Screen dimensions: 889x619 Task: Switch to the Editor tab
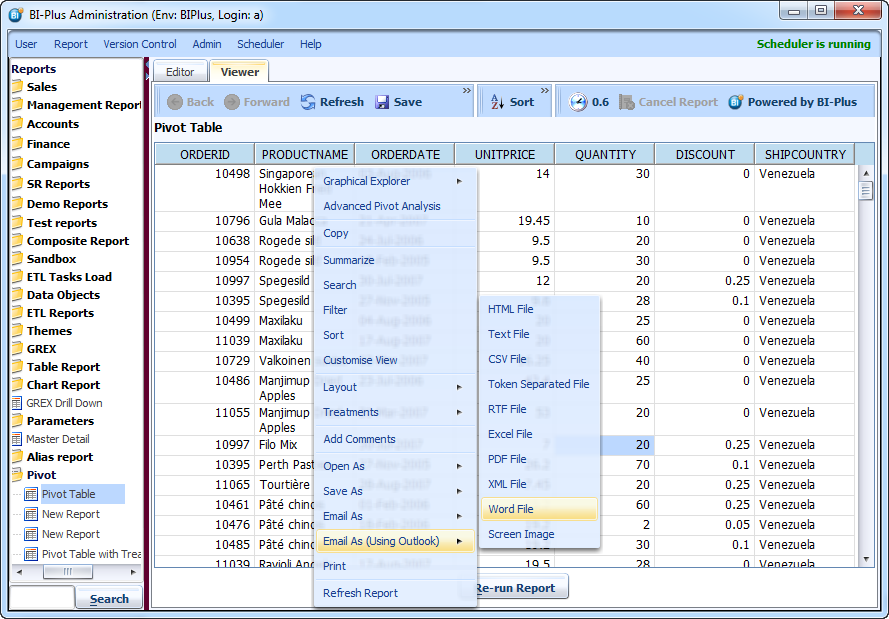pos(180,72)
